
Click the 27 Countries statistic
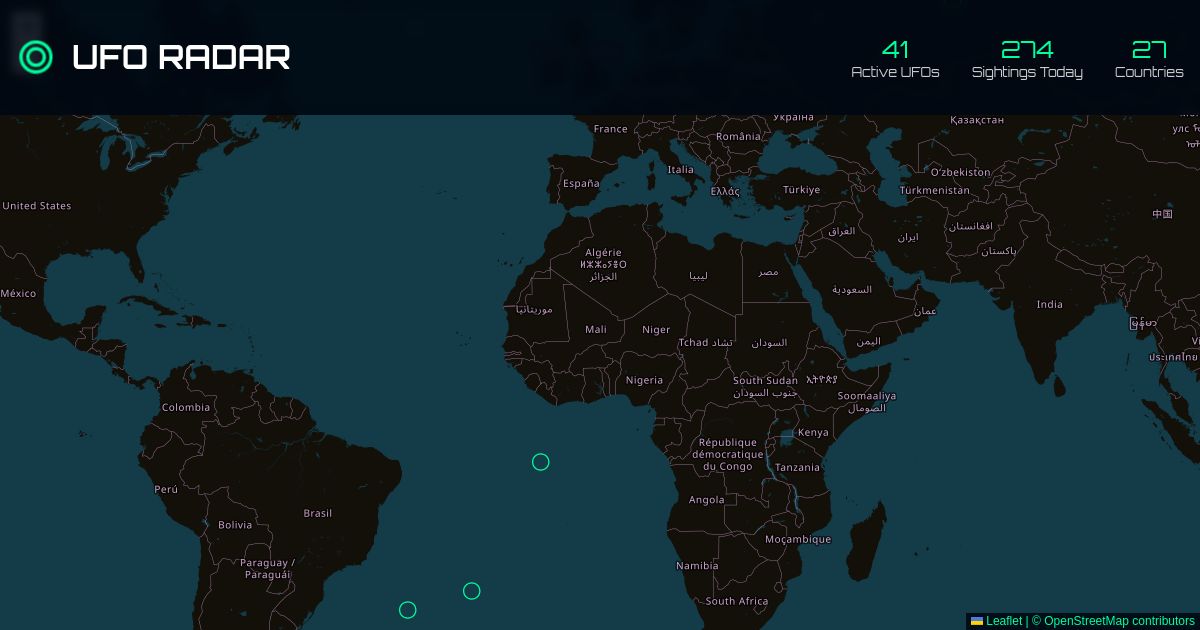pos(1149,58)
